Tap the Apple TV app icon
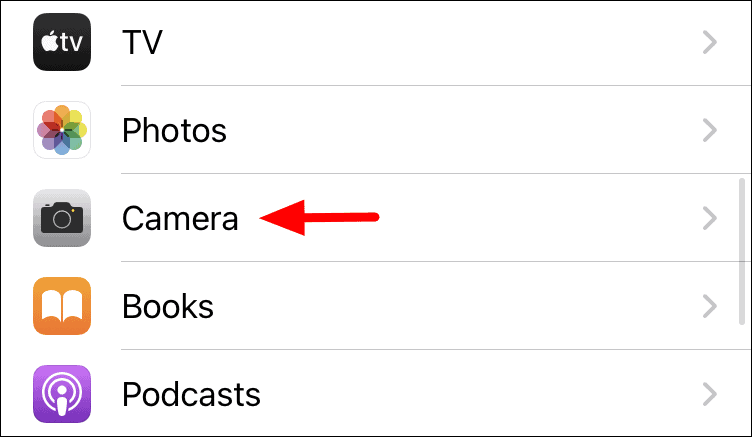 [x=62, y=42]
